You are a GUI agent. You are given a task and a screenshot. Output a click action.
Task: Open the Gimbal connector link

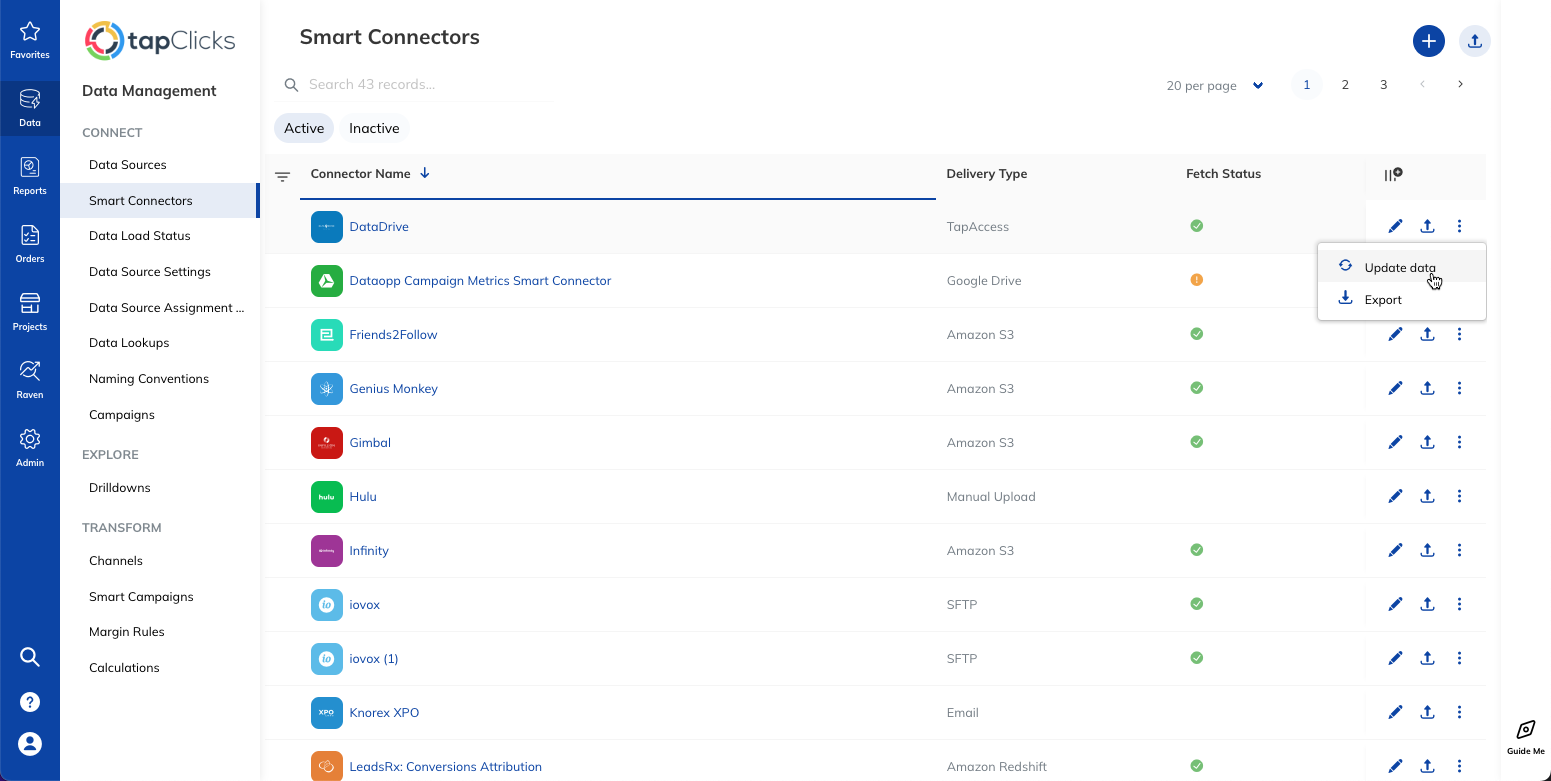click(x=370, y=443)
